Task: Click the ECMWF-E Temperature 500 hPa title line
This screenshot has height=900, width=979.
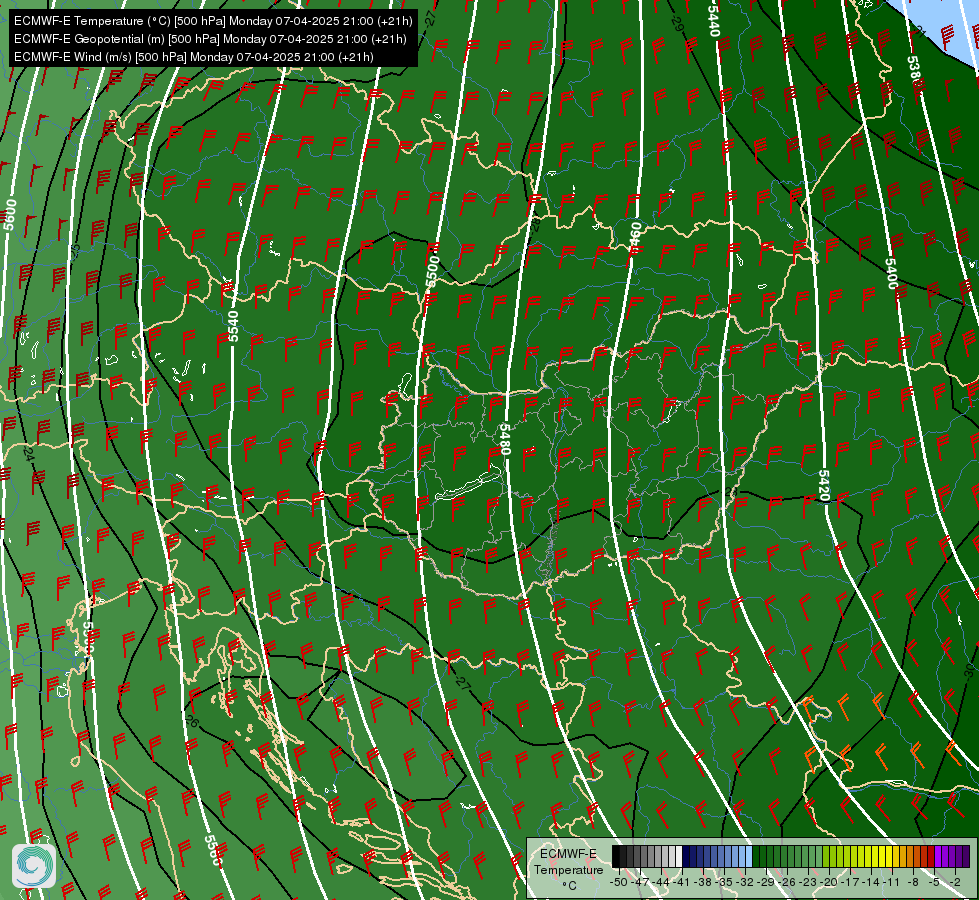Action: 213,21
